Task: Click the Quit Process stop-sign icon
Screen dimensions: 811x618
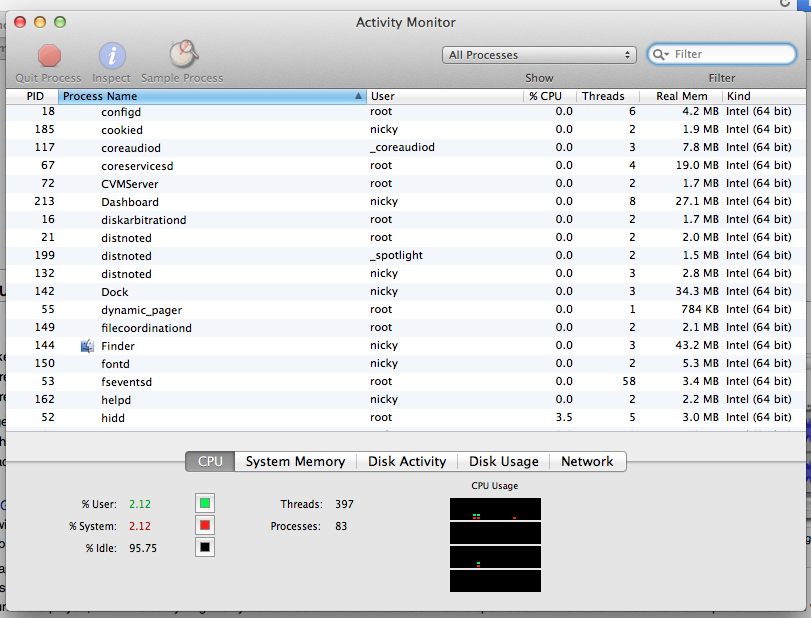Action: [x=49, y=56]
